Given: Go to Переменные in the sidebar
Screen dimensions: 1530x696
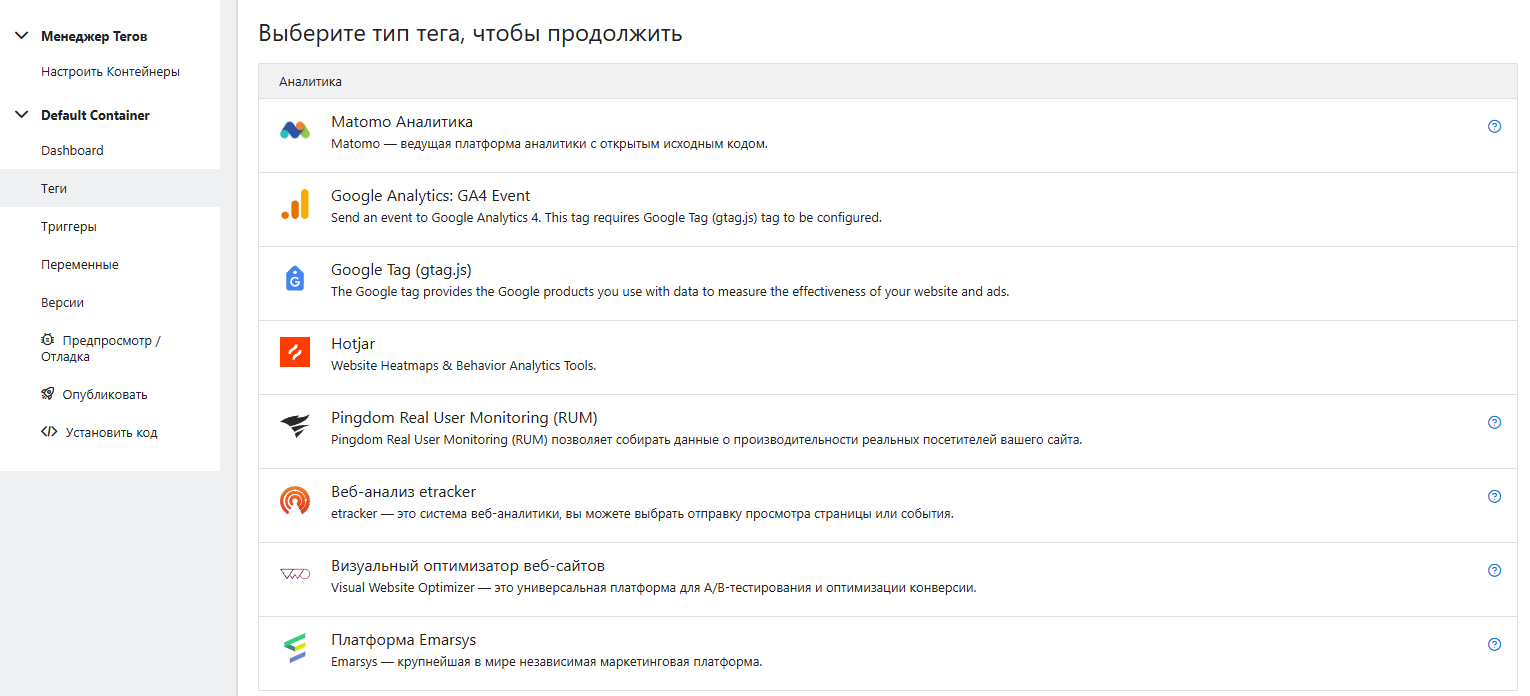Looking at the screenshot, I should (x=80, y=265).
